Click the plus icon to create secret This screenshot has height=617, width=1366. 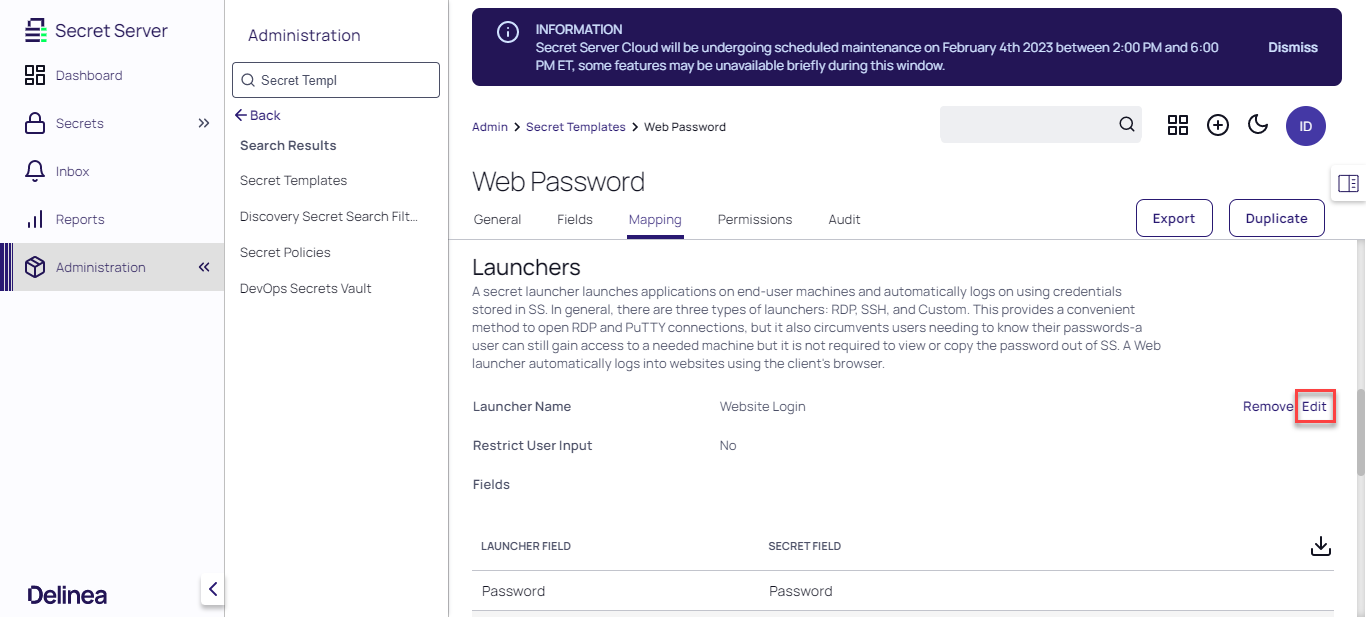[1217, 125]
